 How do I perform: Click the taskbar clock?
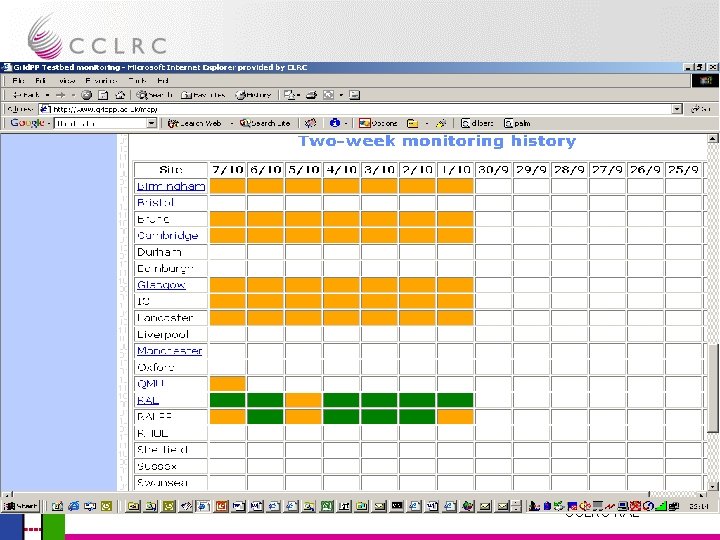point(700,506)
